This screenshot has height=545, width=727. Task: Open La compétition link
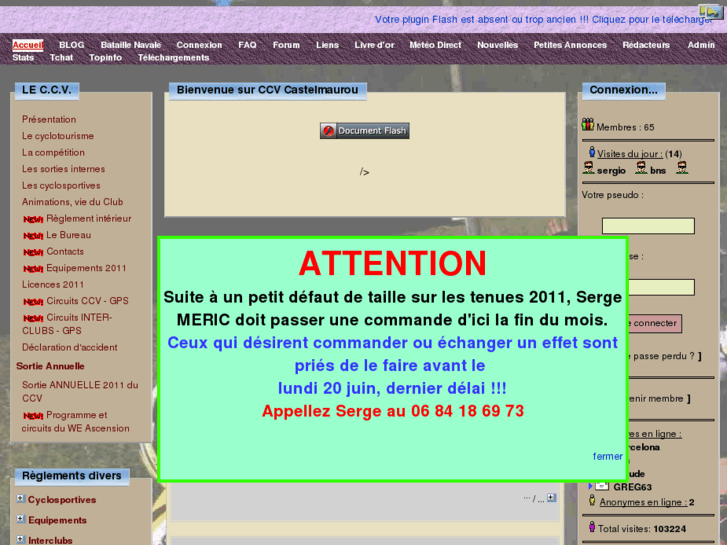coord(53,153)
